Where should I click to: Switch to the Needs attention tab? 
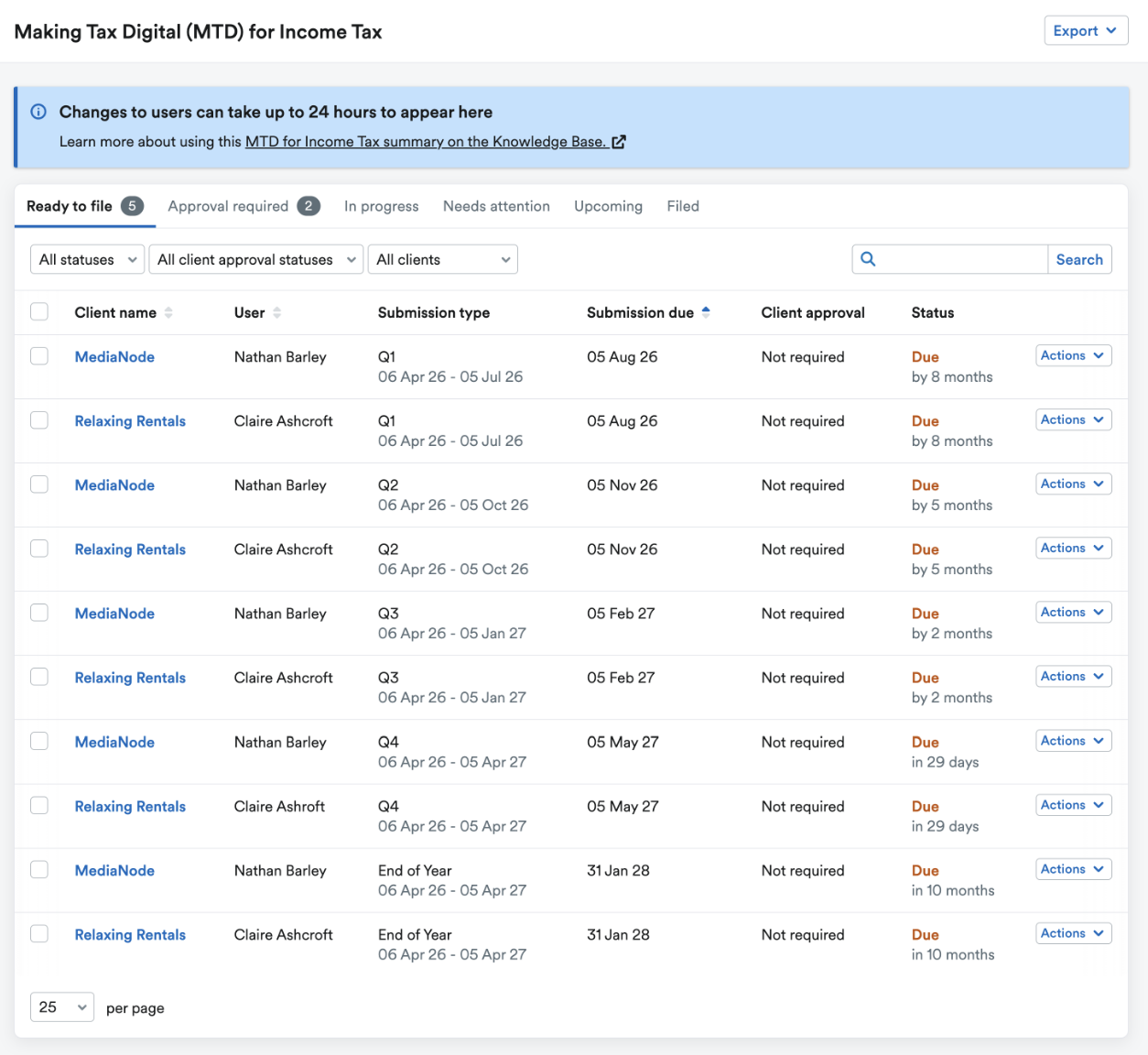pyautogui.click(x=496, y=206)
